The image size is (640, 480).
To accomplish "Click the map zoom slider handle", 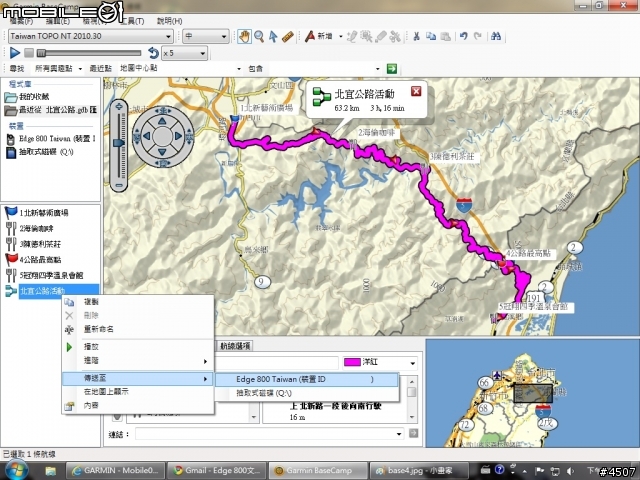I will click(119, 143).
